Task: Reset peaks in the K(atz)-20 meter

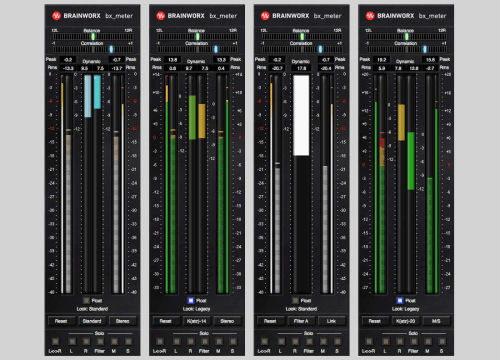Action: 375,321
